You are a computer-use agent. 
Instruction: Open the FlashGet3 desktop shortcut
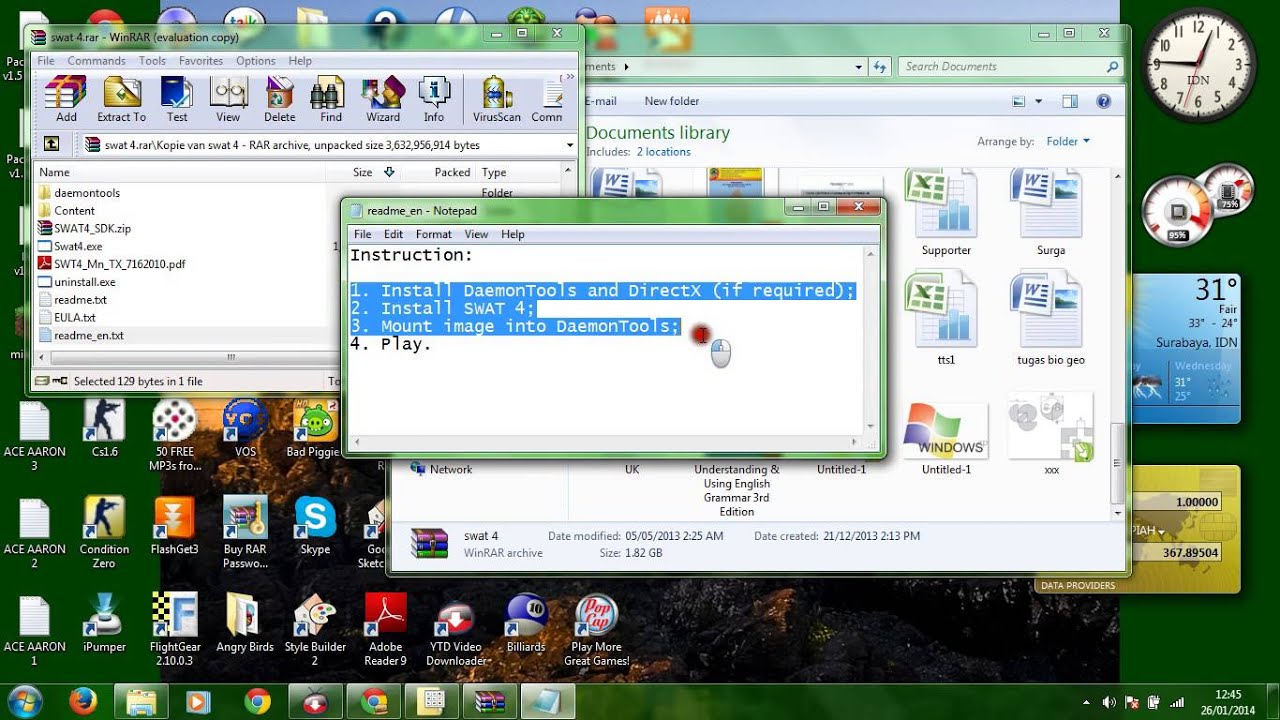[x=174, y=526]
